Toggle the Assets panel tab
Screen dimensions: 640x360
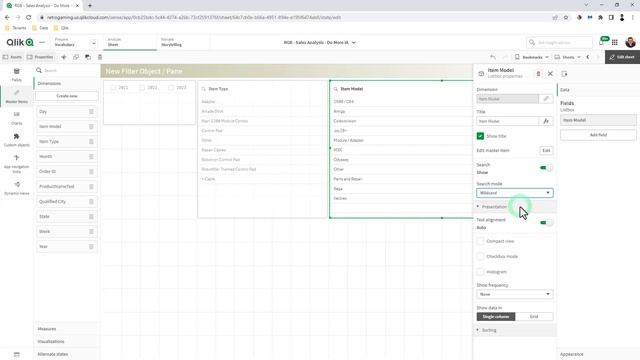click(13, 57)
